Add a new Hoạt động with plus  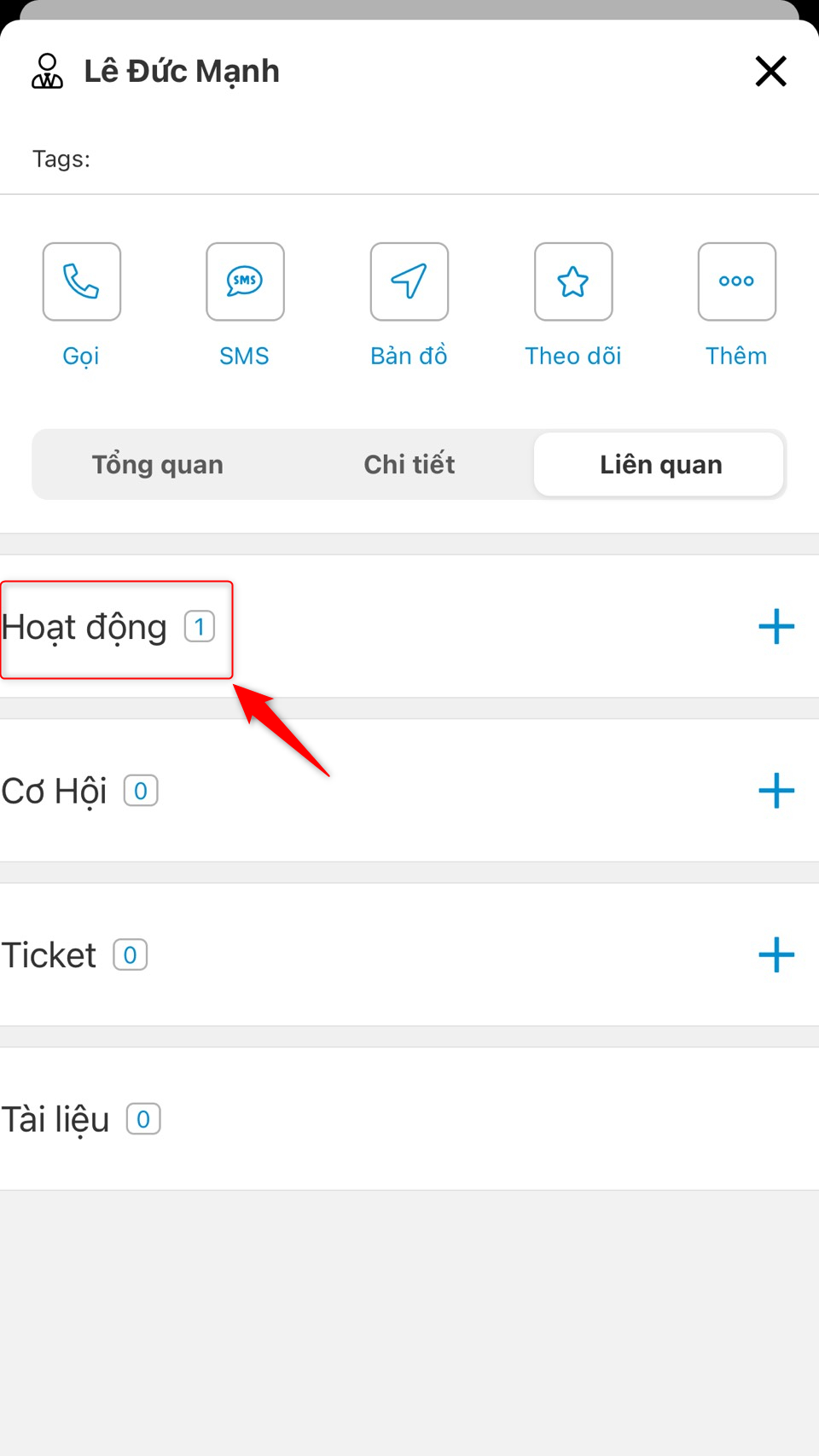776,627
